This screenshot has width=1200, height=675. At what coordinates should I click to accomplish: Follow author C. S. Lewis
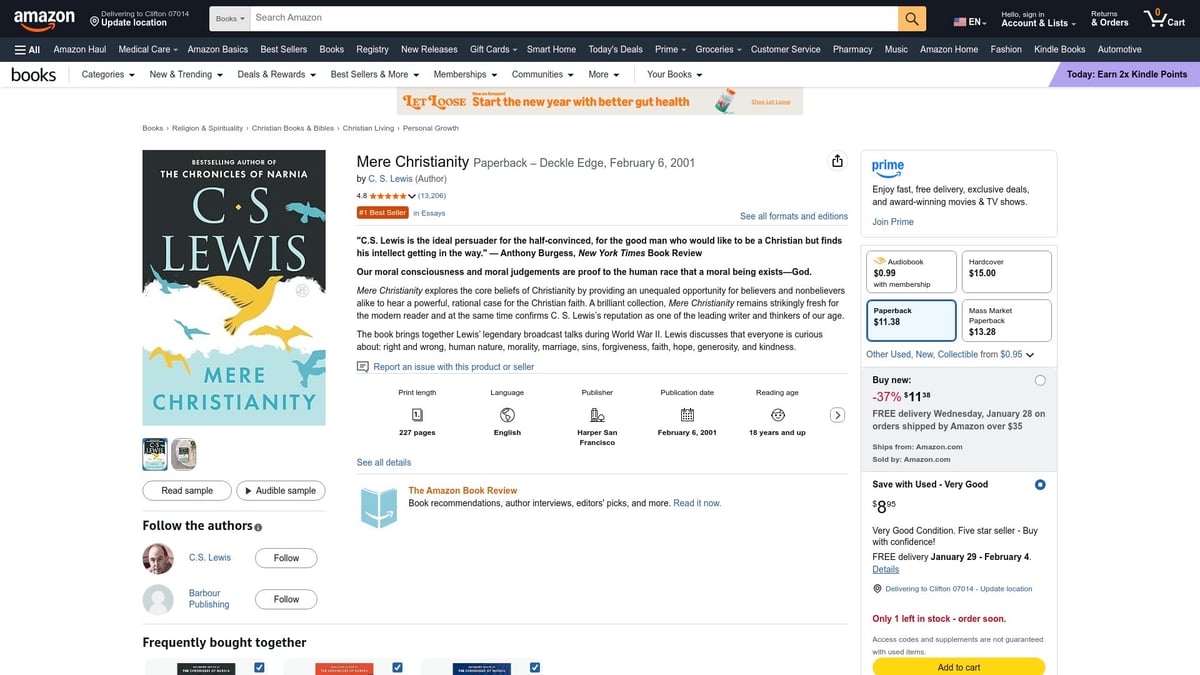[286, 557]
